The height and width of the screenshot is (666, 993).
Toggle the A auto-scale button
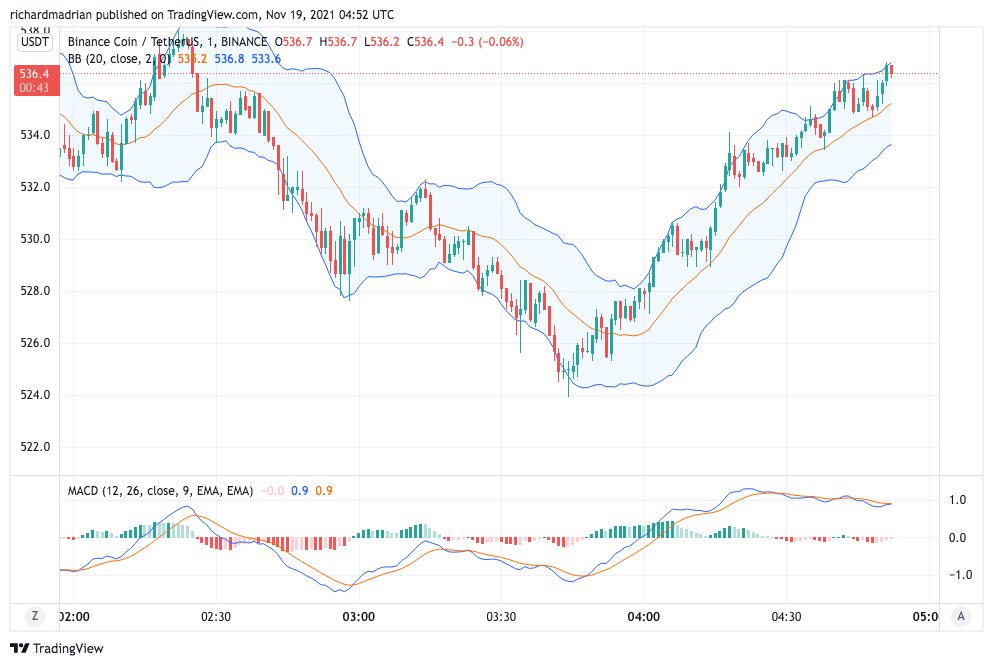tap(960, 616)
